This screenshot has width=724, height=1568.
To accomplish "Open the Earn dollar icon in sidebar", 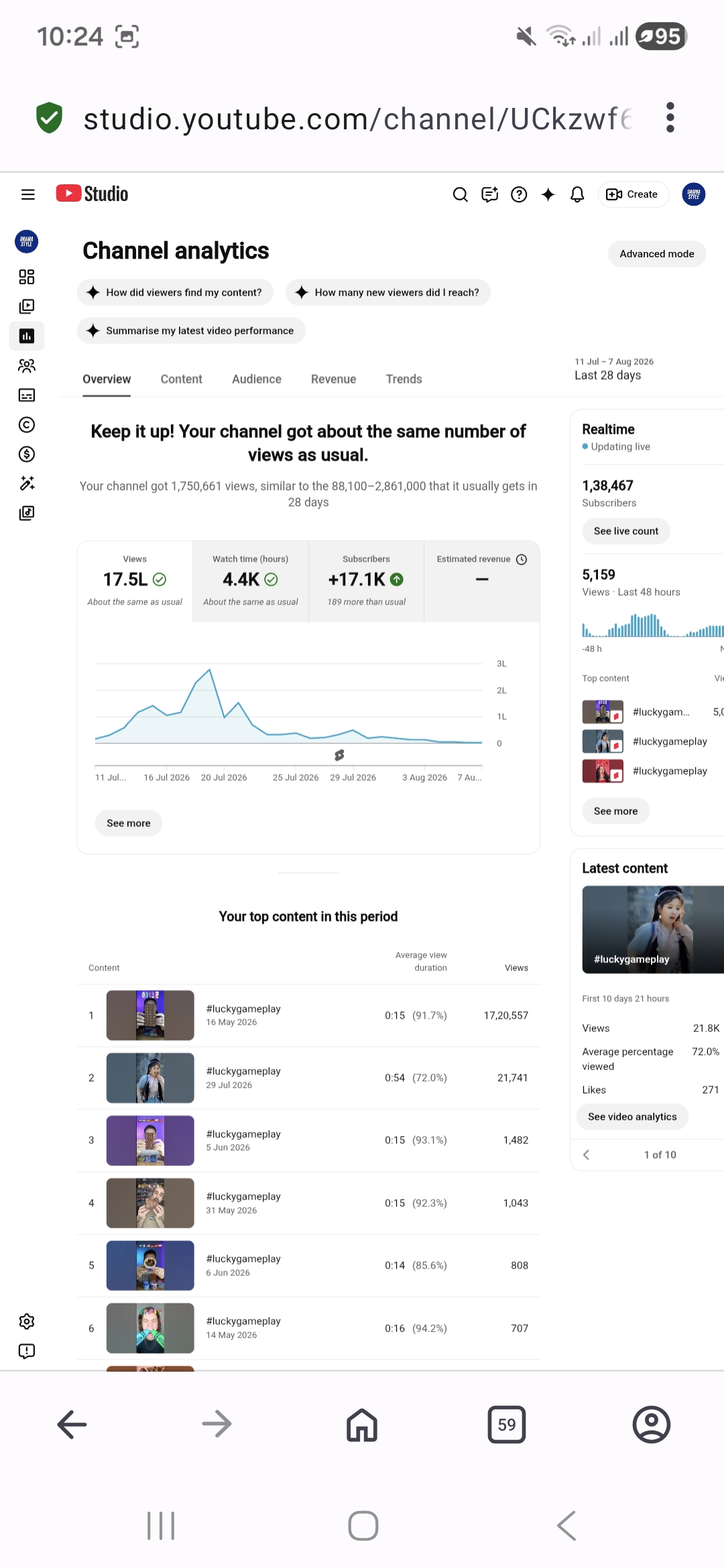I will click(x=27, y=454).
